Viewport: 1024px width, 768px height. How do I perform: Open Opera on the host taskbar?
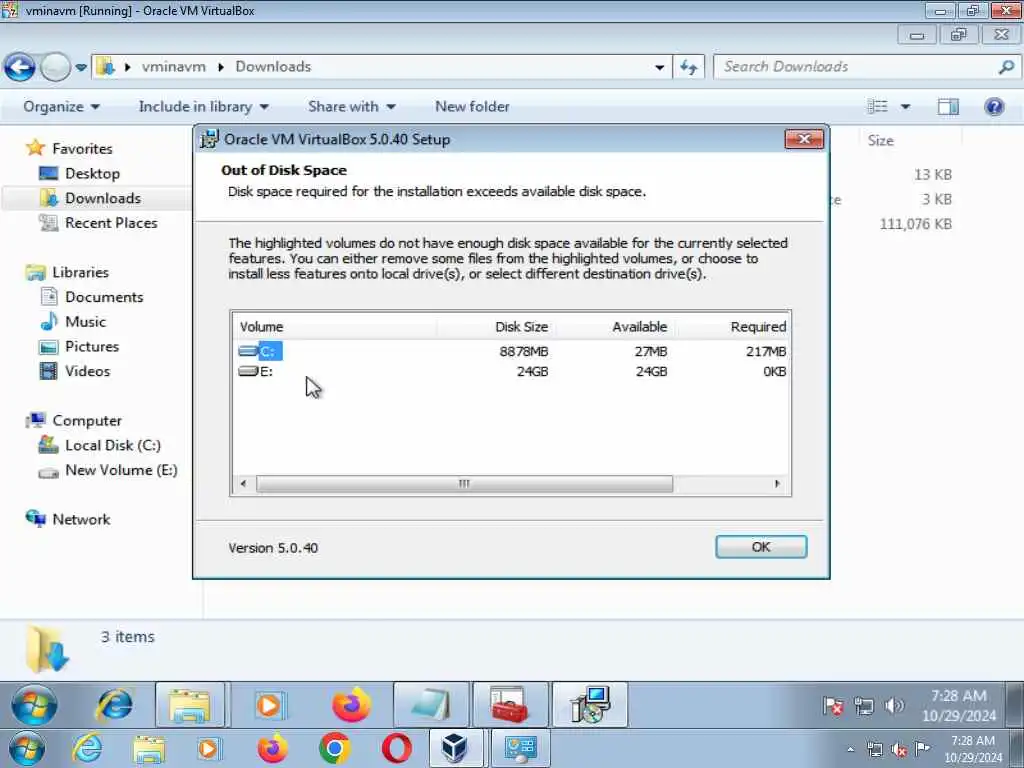[x=396, y=748]
